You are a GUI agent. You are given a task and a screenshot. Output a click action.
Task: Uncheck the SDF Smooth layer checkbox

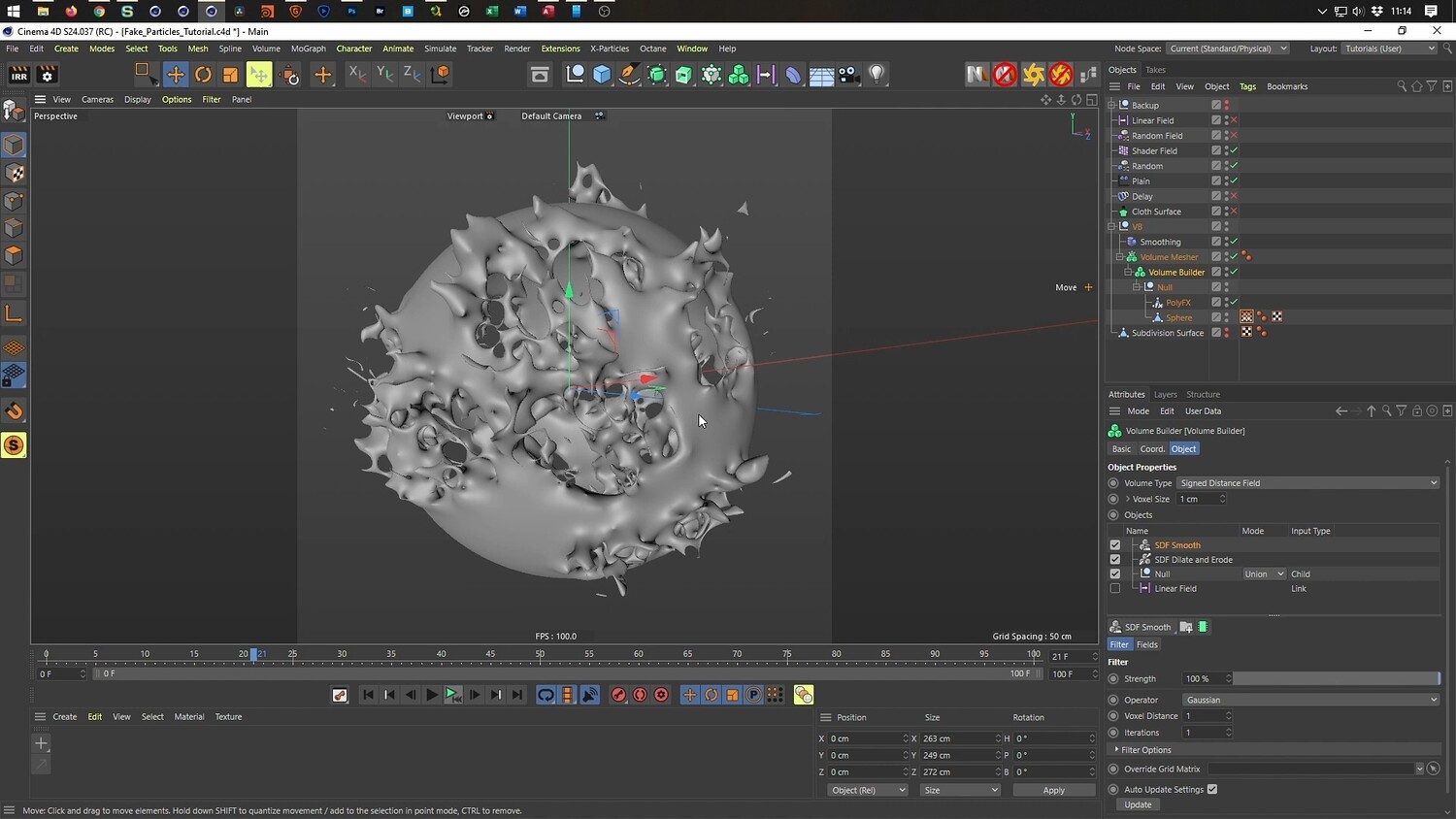1115,545
